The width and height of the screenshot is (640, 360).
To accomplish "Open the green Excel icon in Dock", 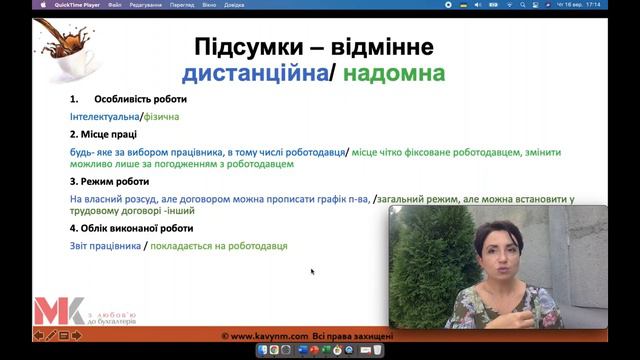I will (326, 350).
